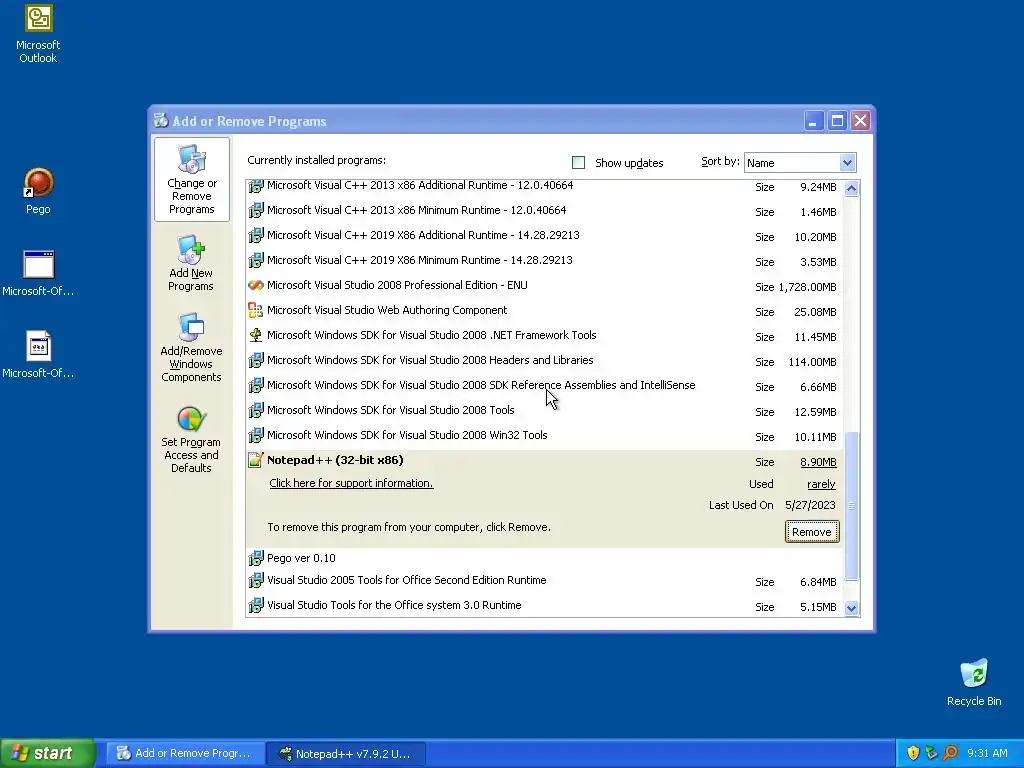This screenshot has height=768, width=1024.
Task: Open the lower Microsoft-Of... document desktop icon
Action: (x=38, y=346)
